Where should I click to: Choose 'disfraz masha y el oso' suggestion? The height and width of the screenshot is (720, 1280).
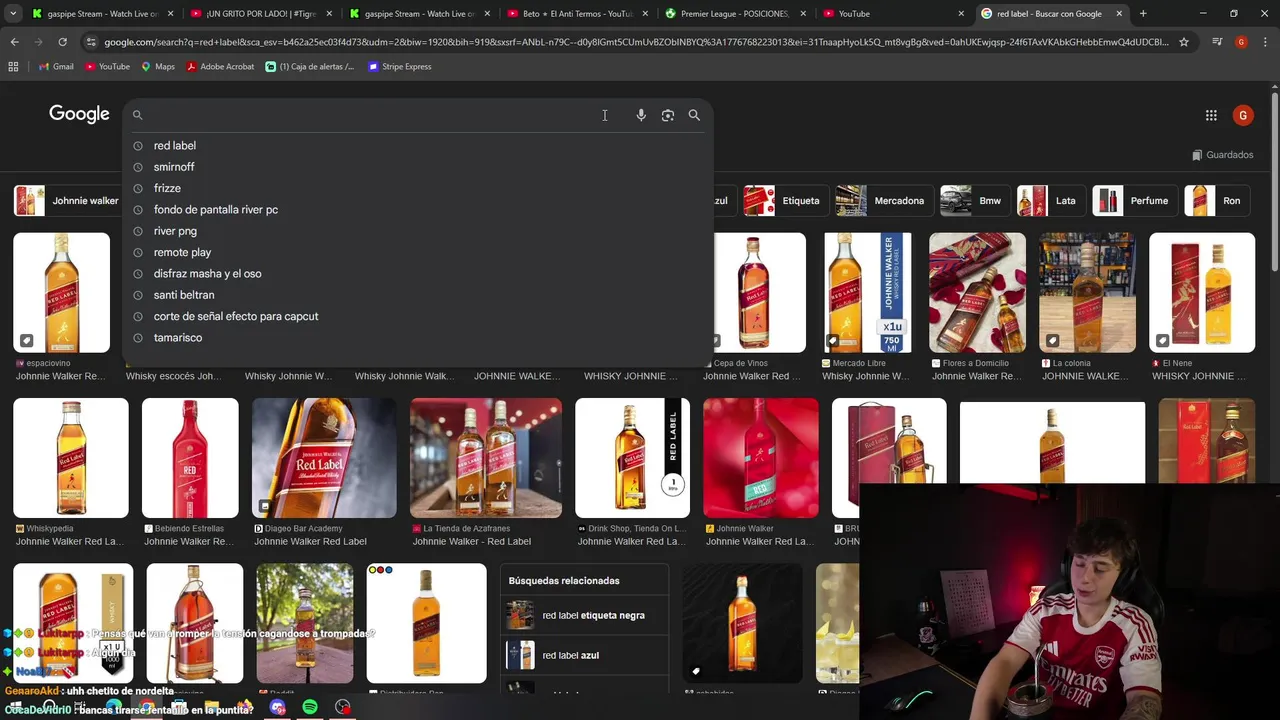point(418,274)
